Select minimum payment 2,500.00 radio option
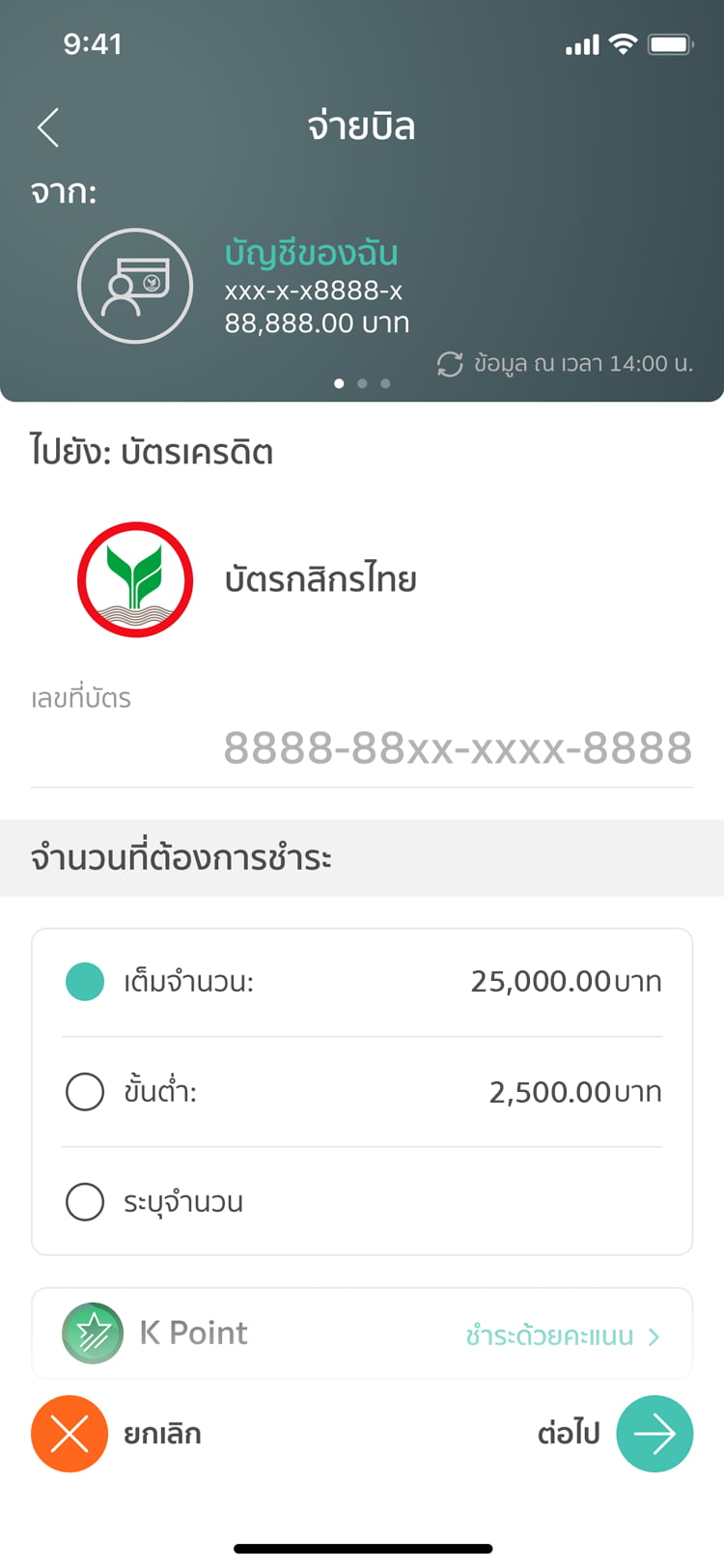This screenshot has height=1568, width=724. (x=85, y=1092)
